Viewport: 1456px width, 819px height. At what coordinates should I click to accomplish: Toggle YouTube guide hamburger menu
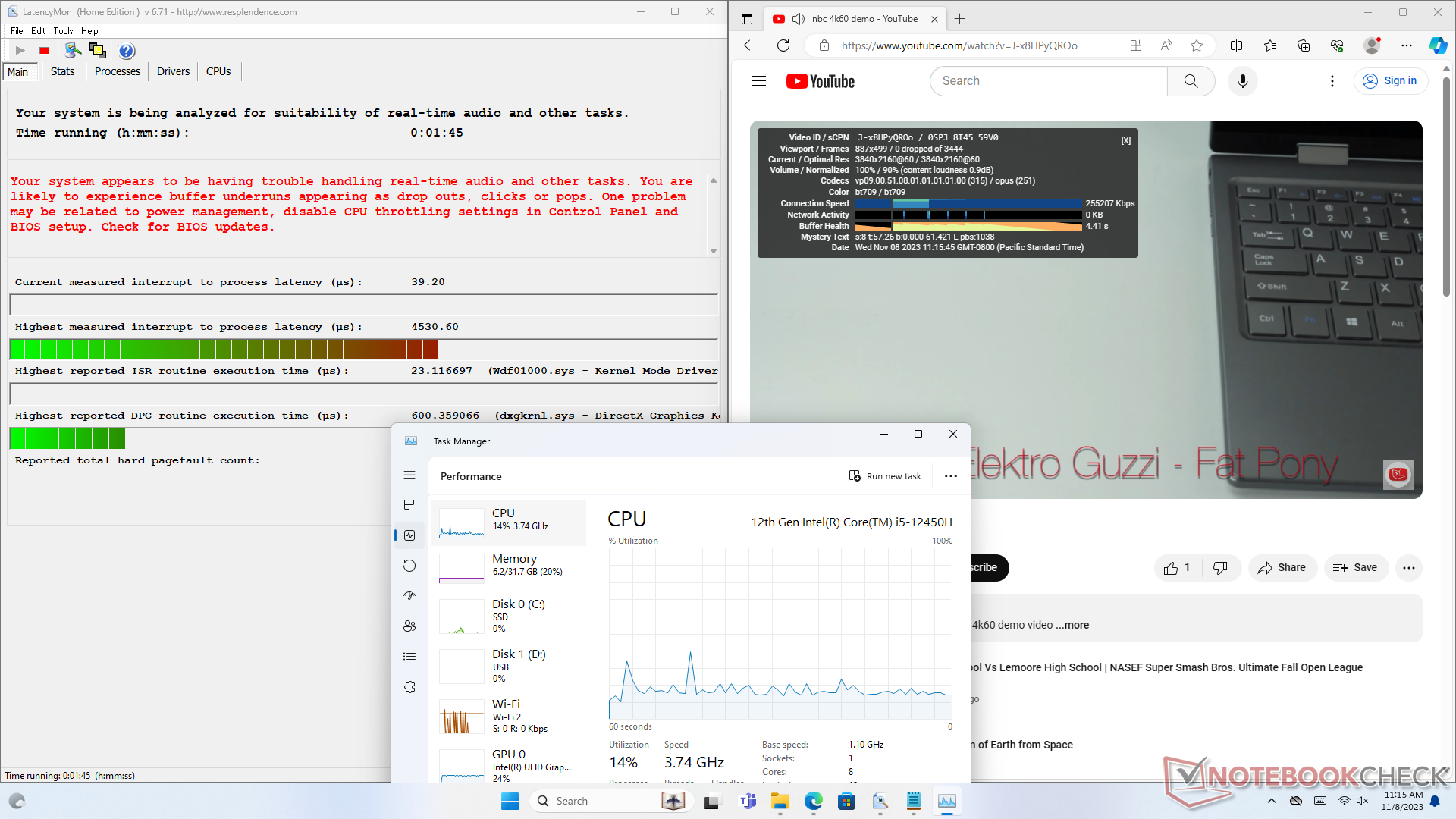(759, 81)
